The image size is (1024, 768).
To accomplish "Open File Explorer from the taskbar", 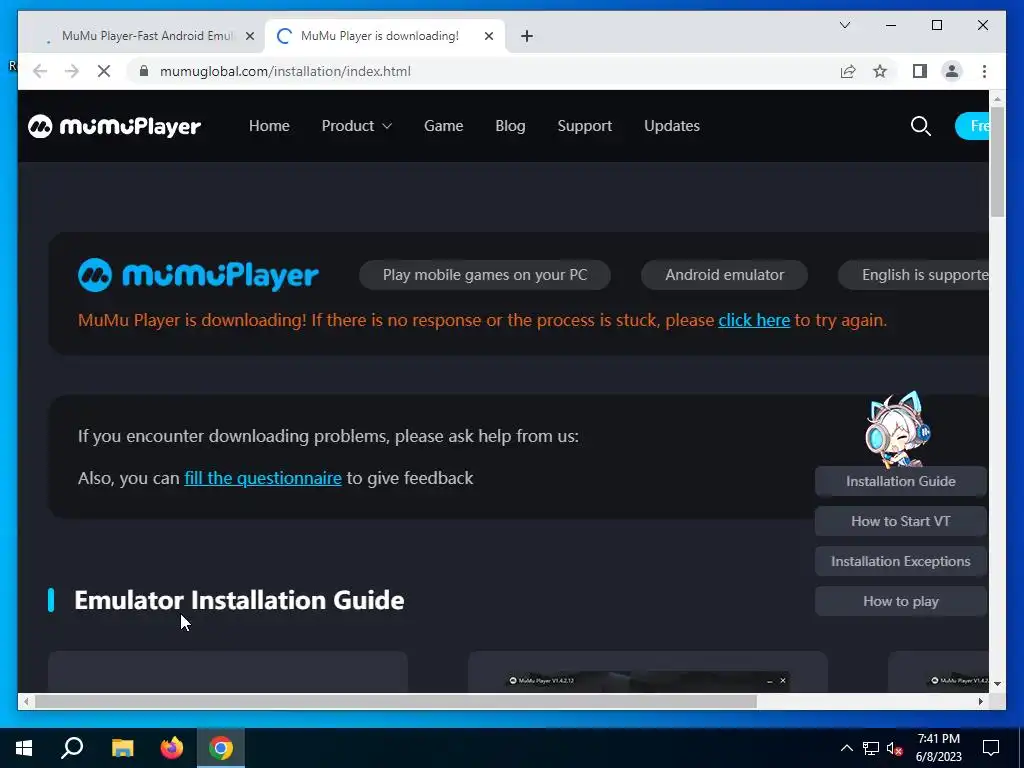I will tap(122, 748).
